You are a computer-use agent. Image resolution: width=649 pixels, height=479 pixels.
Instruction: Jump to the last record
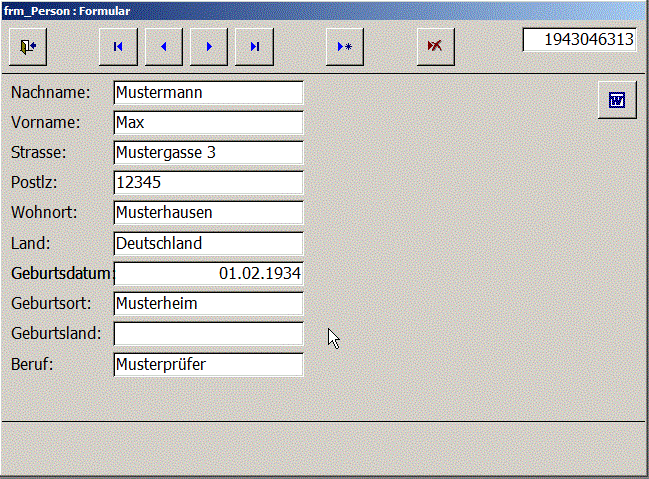tap(255, 47)
